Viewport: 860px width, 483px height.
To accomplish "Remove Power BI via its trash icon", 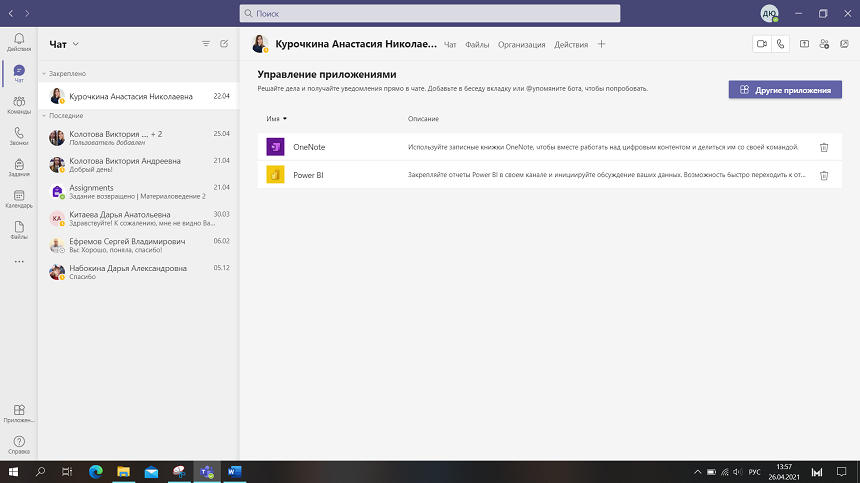I will pos(824,176).
